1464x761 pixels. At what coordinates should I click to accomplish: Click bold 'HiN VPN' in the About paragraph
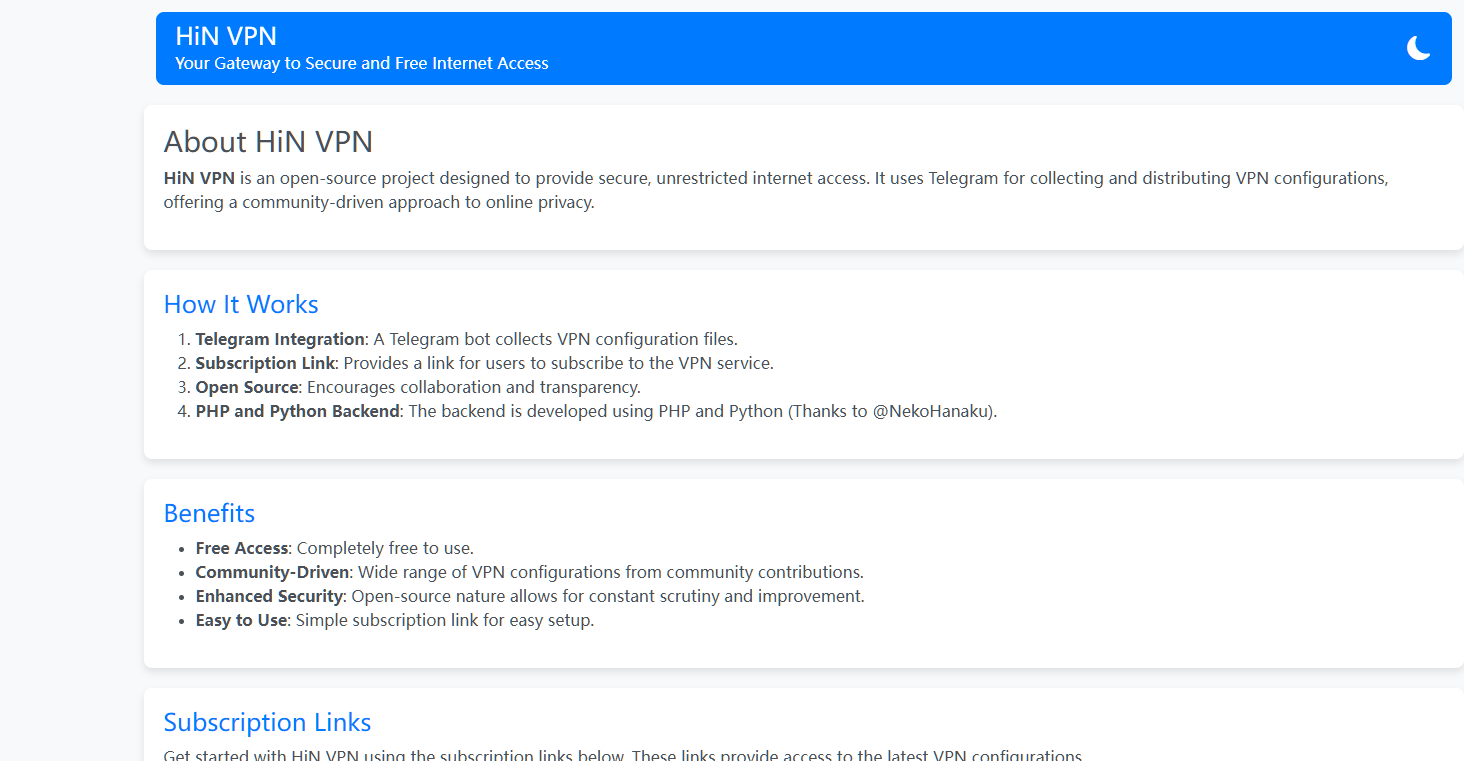click(x=199, y=179)
